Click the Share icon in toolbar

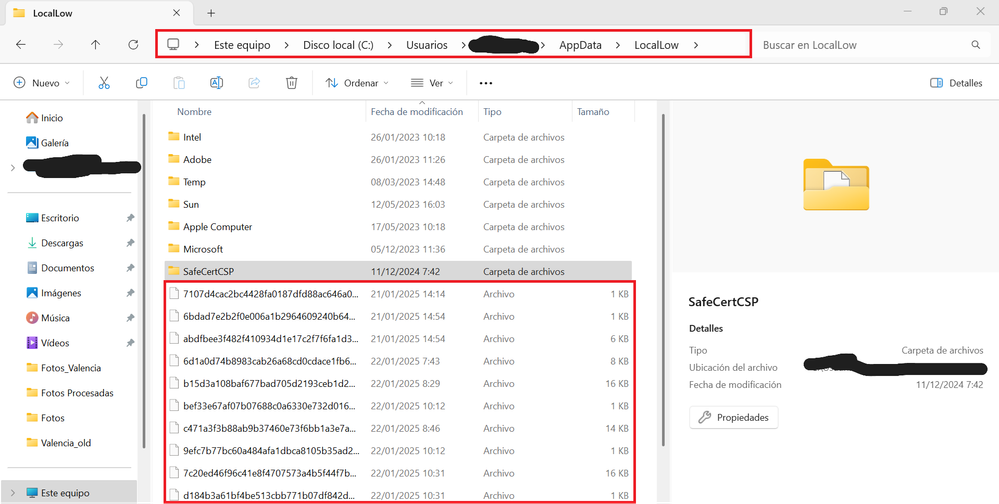[254, 83]
